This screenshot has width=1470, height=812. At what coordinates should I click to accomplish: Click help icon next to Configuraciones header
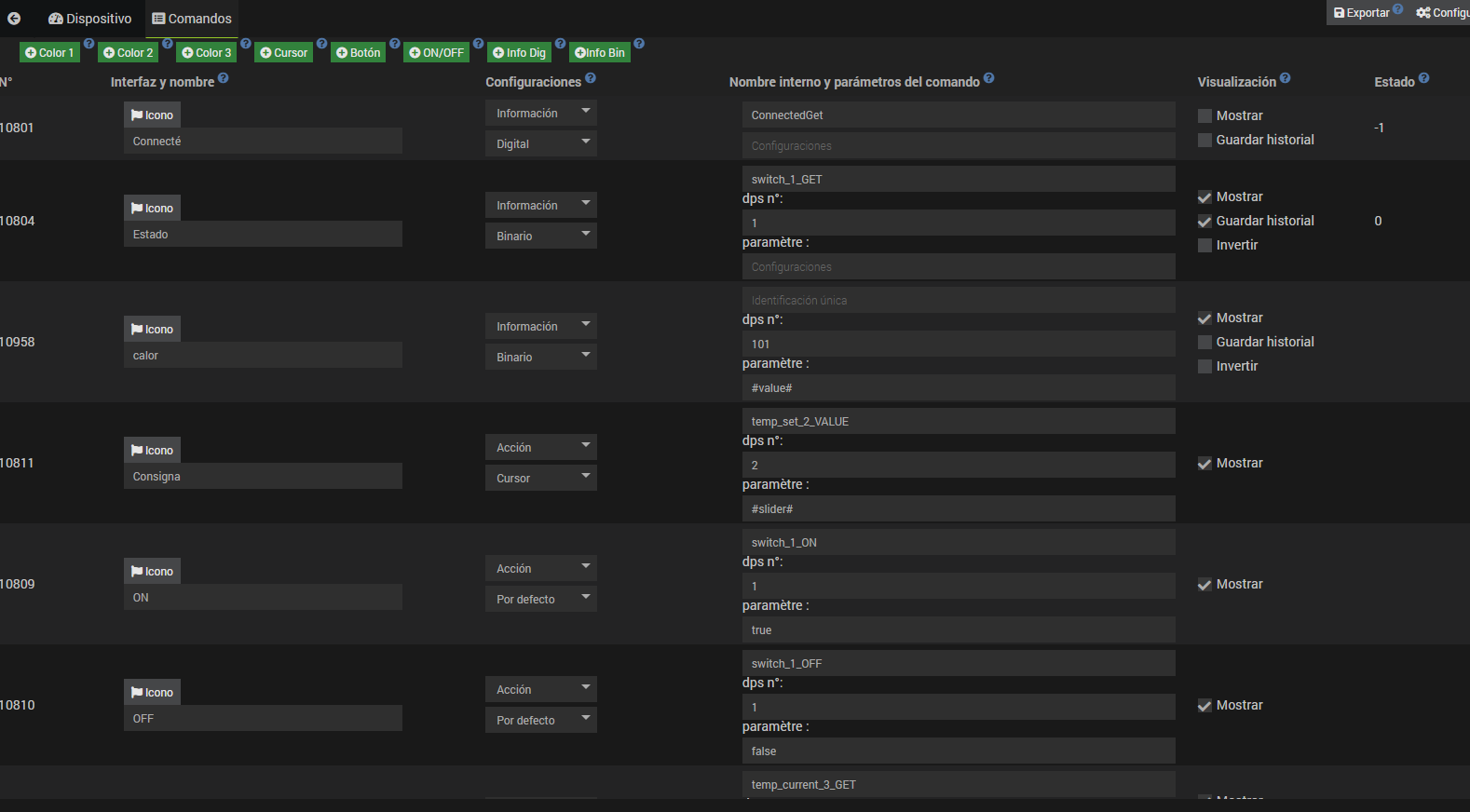point(591,79)
